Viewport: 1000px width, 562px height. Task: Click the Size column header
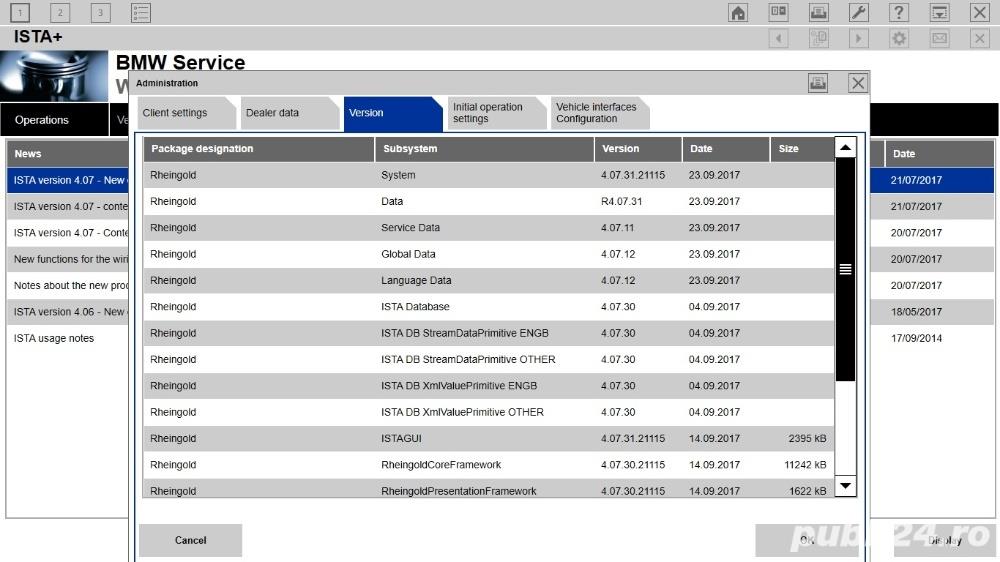(x=802, y=149)
